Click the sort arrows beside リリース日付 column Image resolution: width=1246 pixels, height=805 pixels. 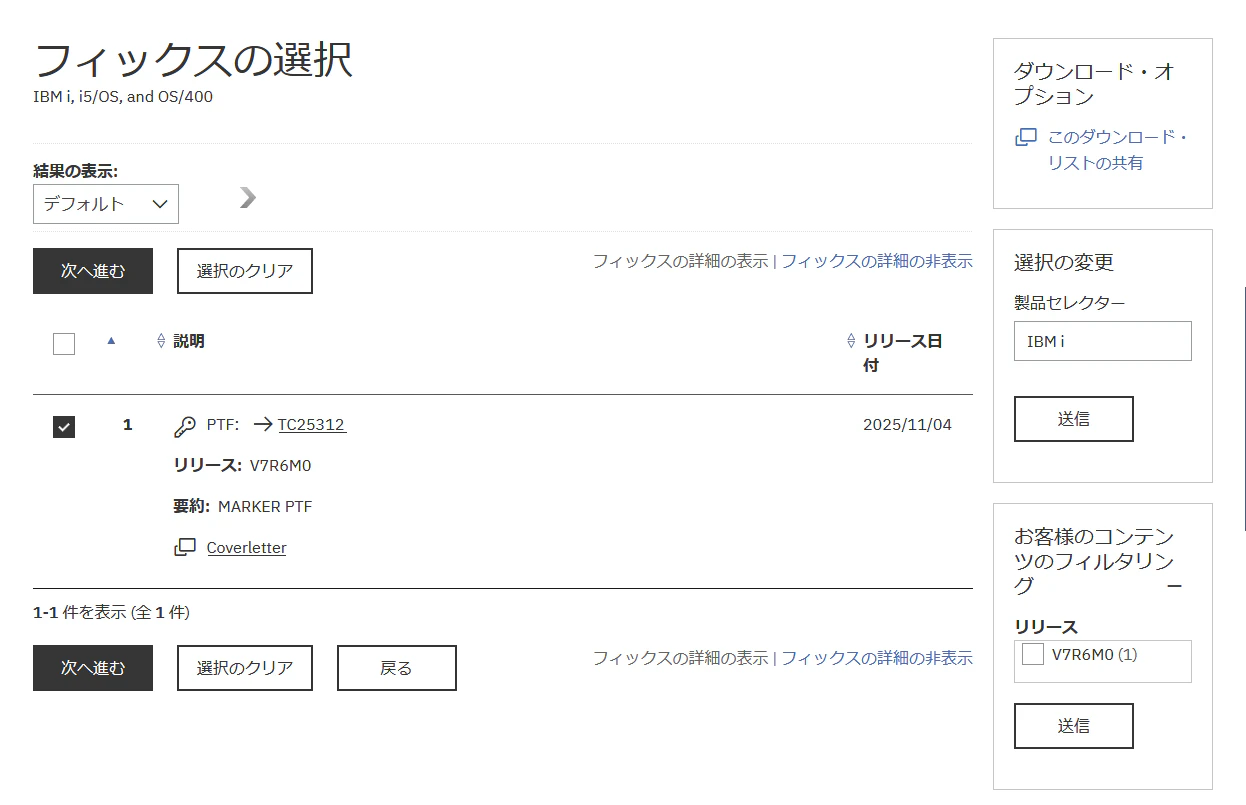pos(851,341)
